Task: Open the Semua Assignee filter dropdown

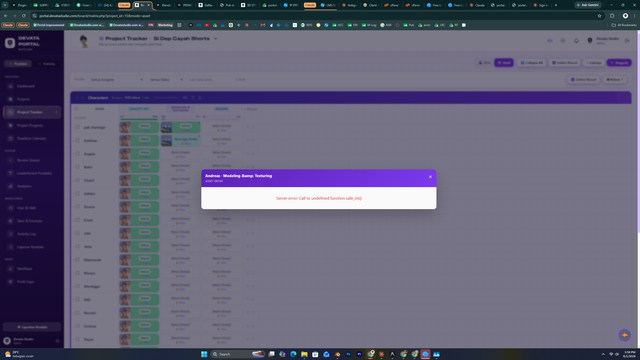Action: pyautogui.click(x=116, y=80)
